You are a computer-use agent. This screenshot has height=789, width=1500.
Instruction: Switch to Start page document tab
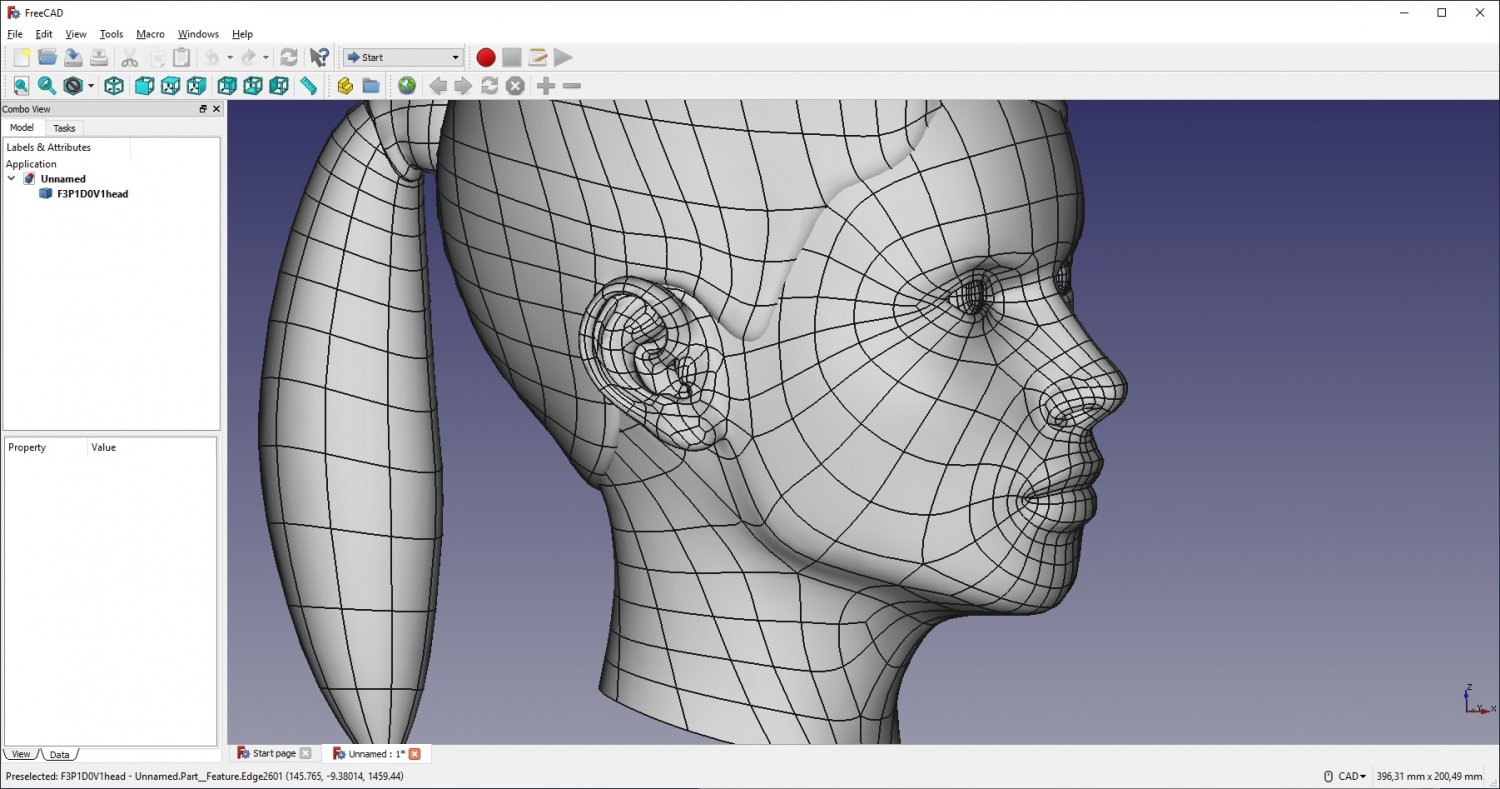pos(273,753)
